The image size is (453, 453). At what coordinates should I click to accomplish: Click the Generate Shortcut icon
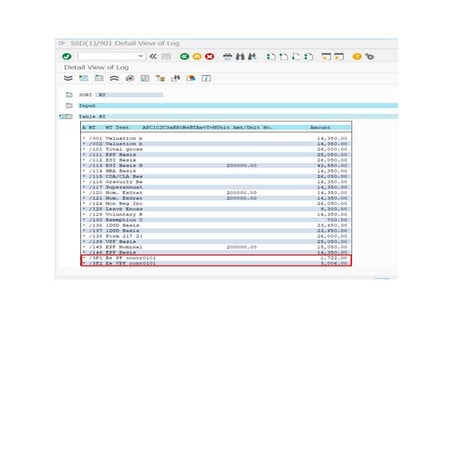(339, 57)
